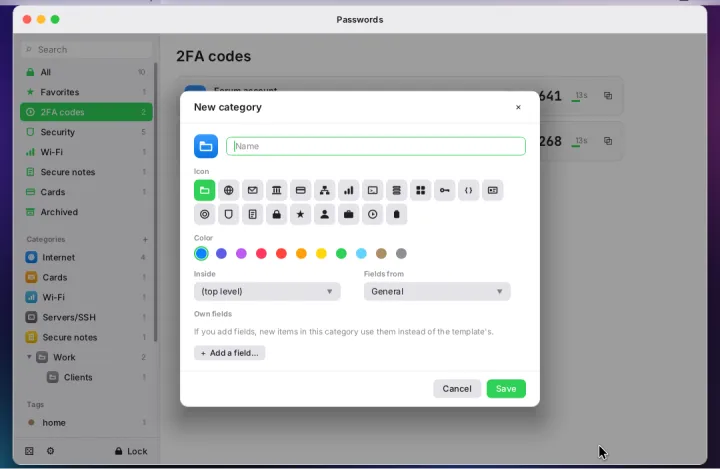
Task: Click the grid icon left of the gear
Action: tap(29, 451)
